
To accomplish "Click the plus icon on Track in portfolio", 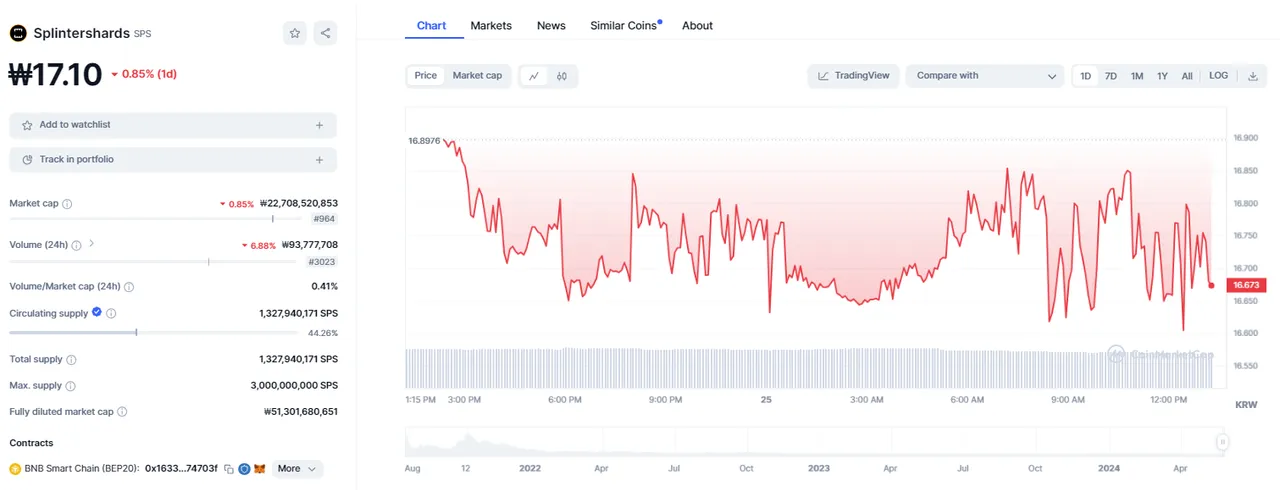I will [319, 160].
